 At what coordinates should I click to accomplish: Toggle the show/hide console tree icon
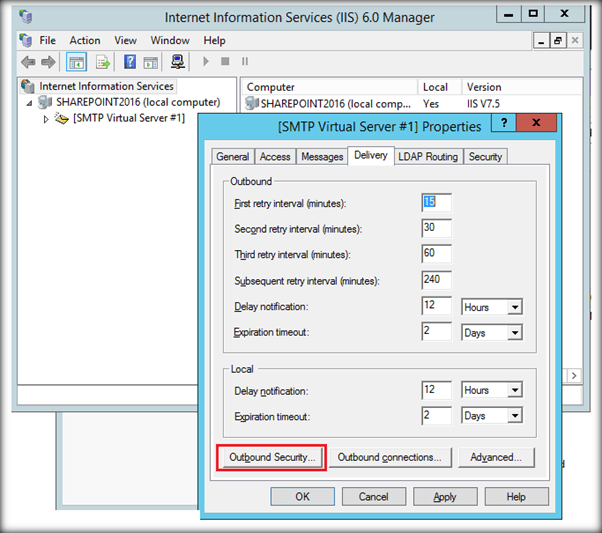pyautogui.click(x=76, y=62)
